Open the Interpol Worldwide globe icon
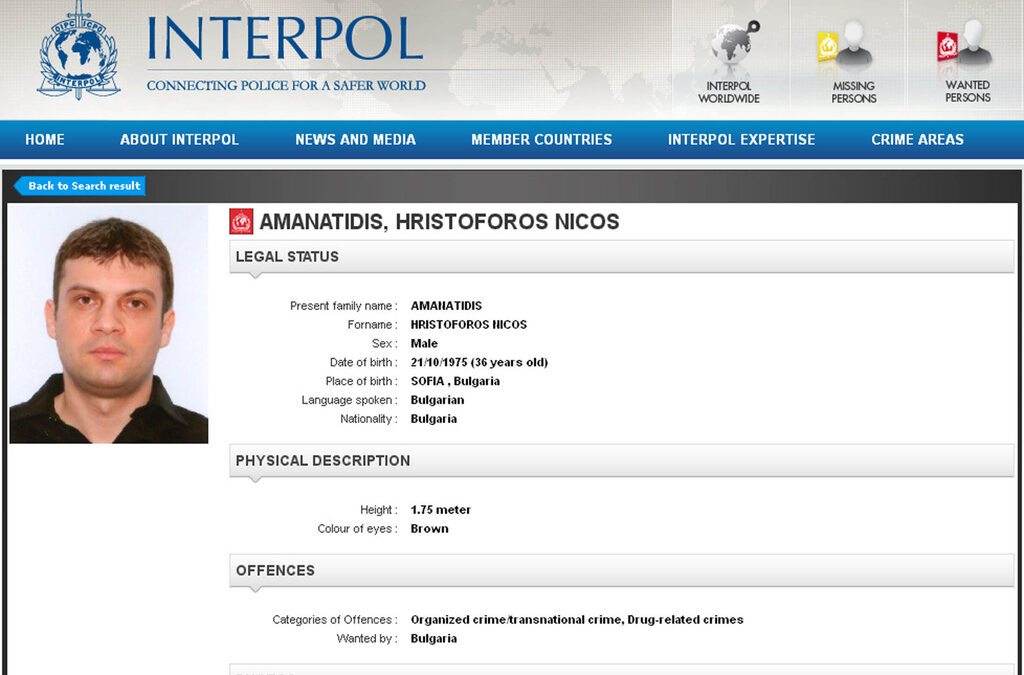The width and height of the screenshot is (1024, 675). tap(733, 44)
